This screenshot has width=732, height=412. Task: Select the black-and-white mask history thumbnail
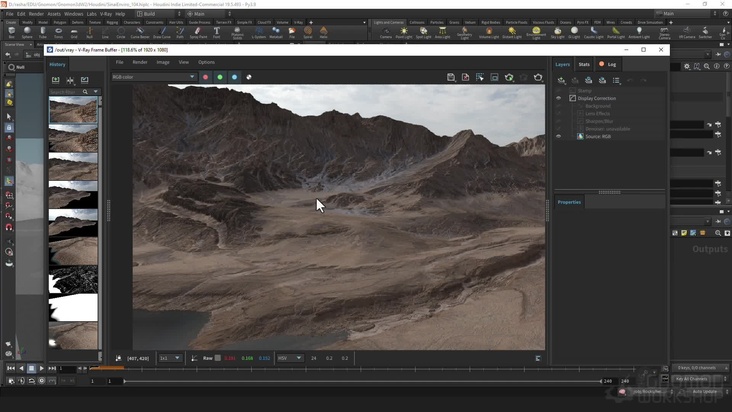coord(73,279)
